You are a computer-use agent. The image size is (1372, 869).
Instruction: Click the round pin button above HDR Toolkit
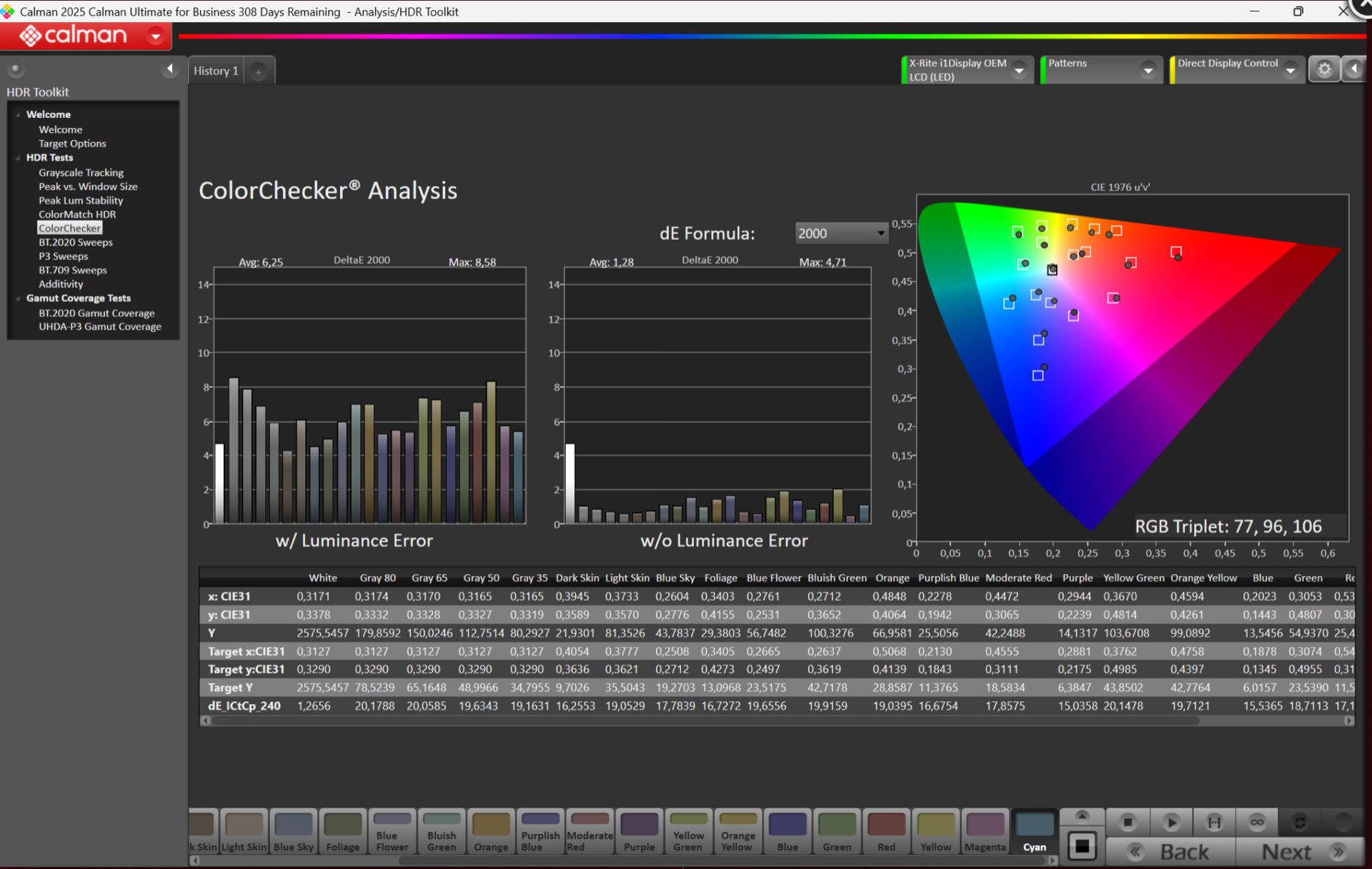coord(15,69)
